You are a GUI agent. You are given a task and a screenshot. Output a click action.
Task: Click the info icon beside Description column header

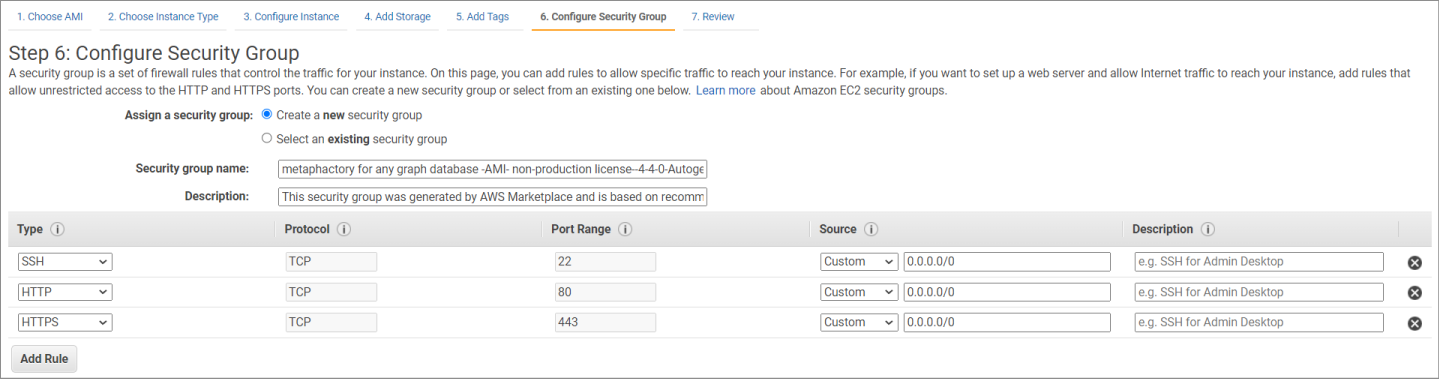click(1208, 229)
